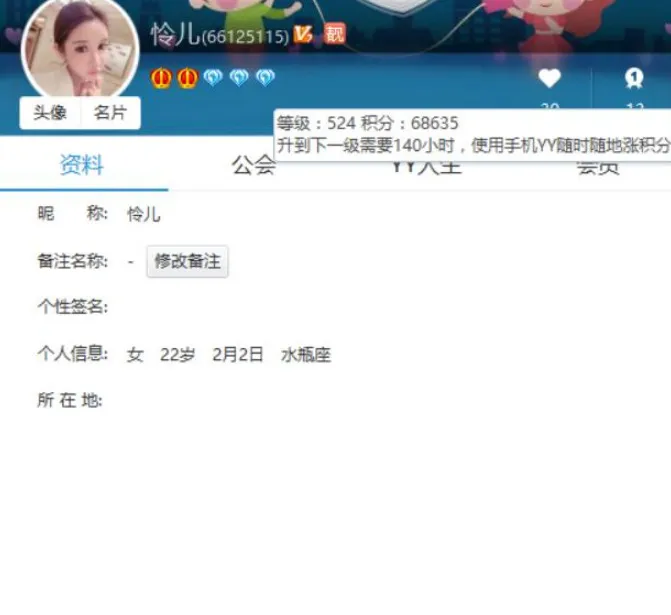
Task: Click the middle blue diamond level icon
Action: 239,77
